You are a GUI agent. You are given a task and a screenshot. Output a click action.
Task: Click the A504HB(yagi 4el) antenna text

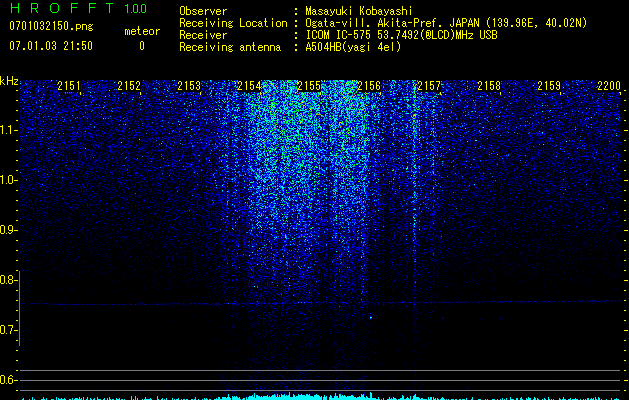353,47
